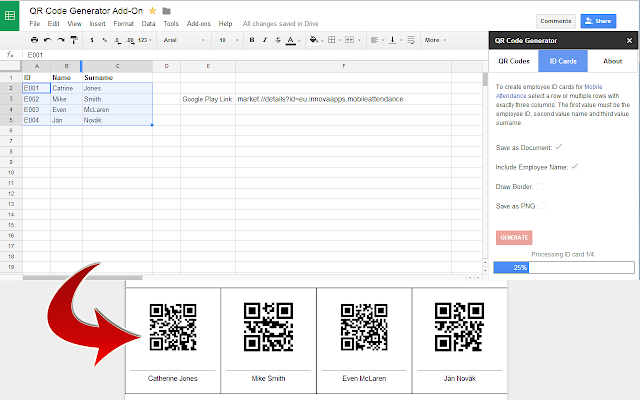Star the QR Code Generator document
Image resolution: width=640 pixels, height=400 pixels.
pos(152,11)
